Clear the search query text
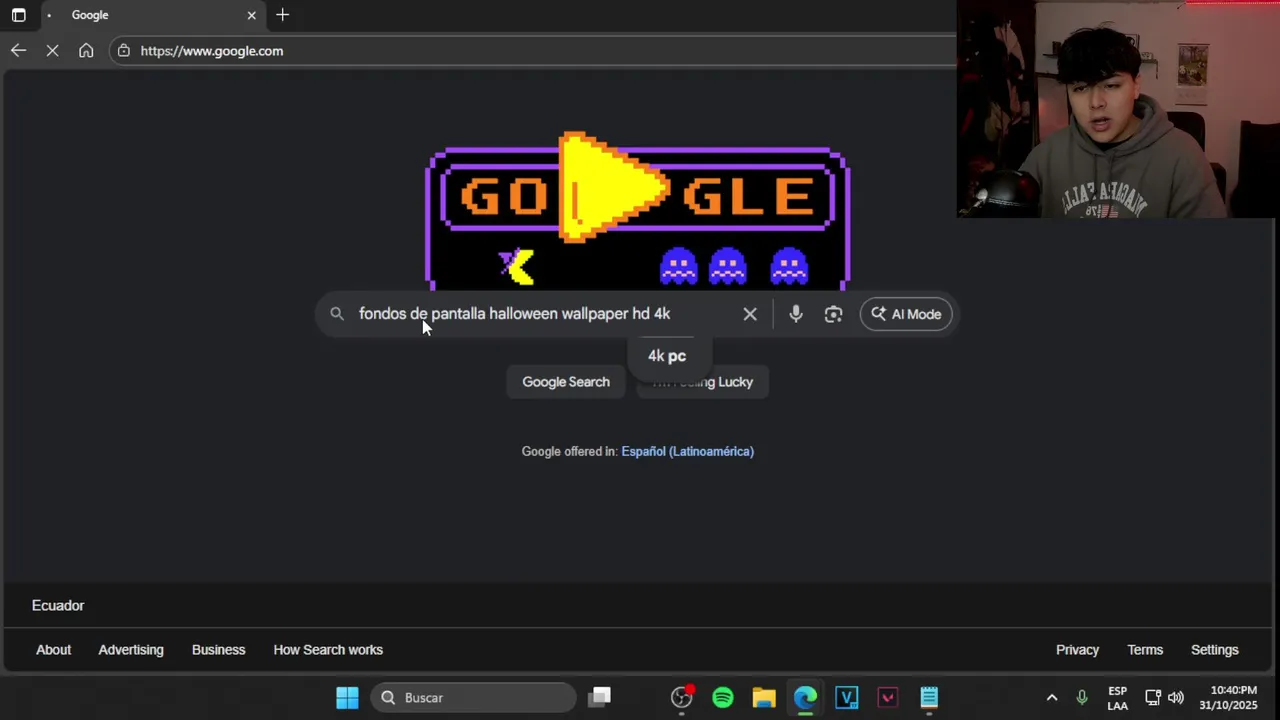 [750, 314]
